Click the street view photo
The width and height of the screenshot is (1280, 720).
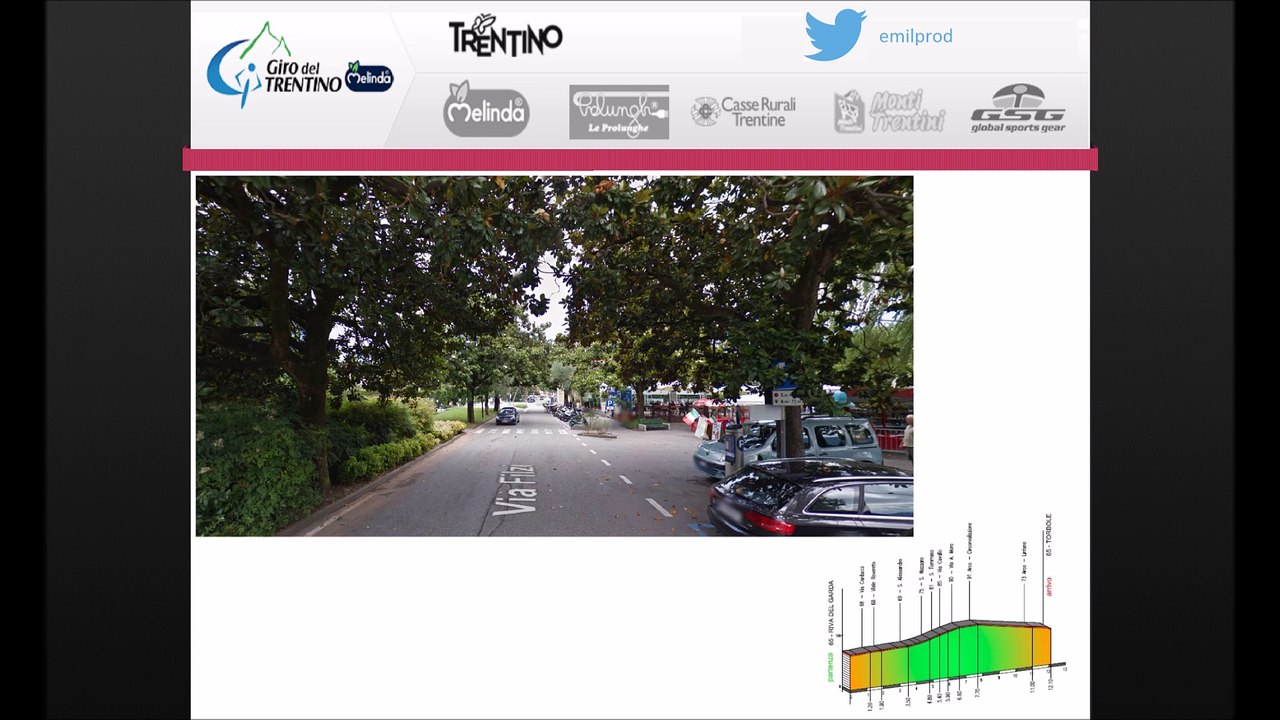[x=554, y=356]
